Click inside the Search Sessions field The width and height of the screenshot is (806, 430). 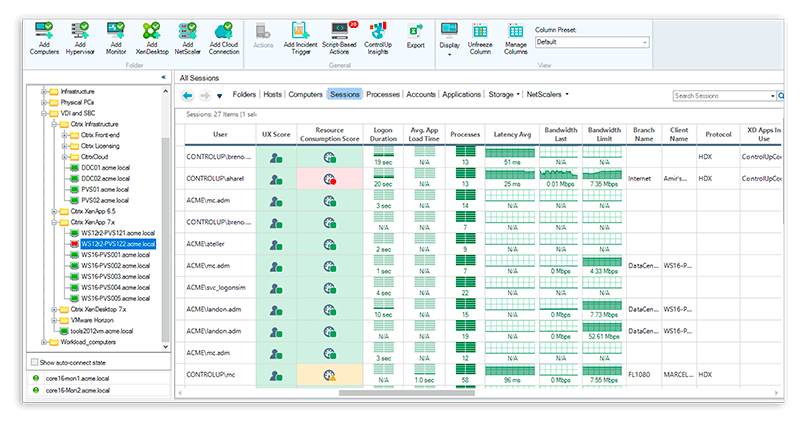(x=721, y=96)
